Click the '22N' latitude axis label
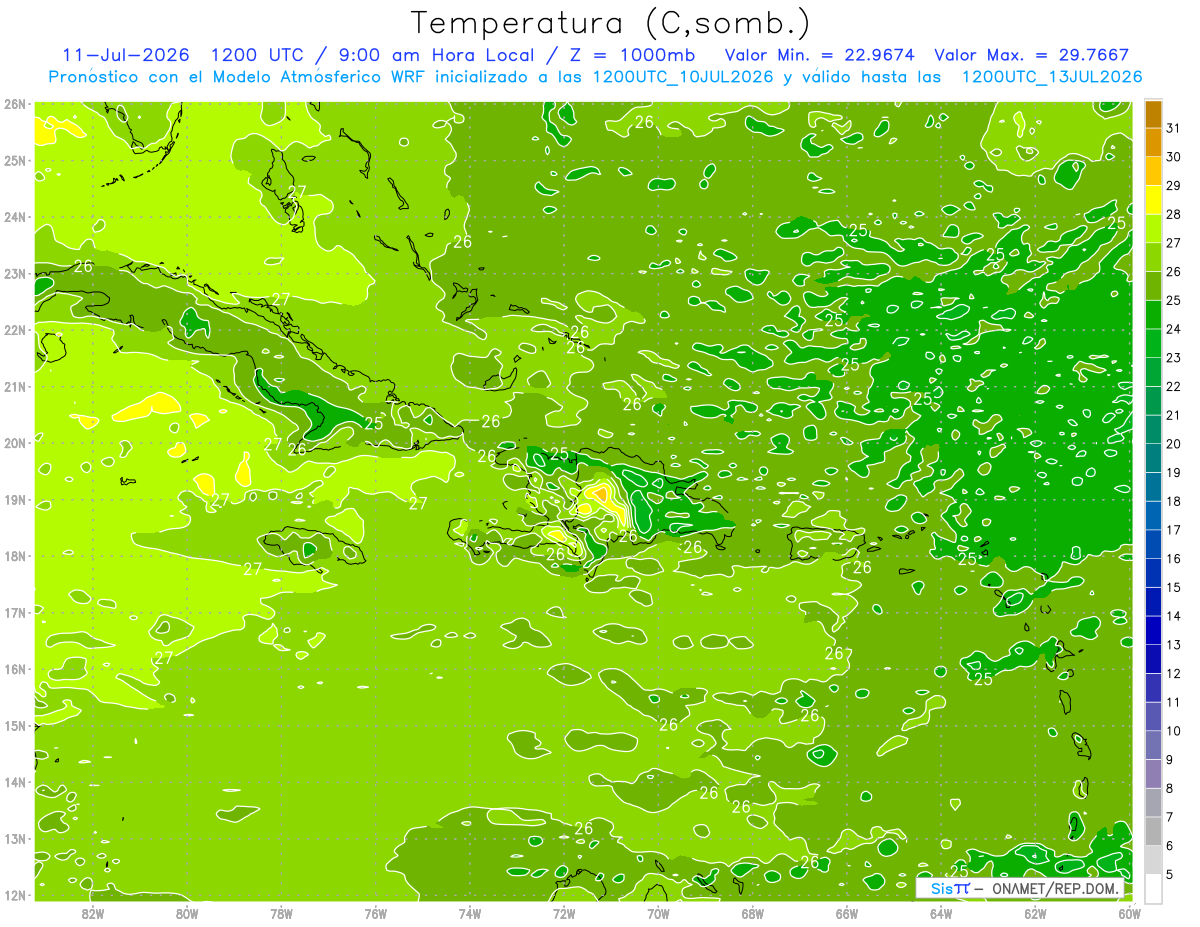Image resolution: width=1200 pixels, height=927 pixels. [x=14, y=330]
